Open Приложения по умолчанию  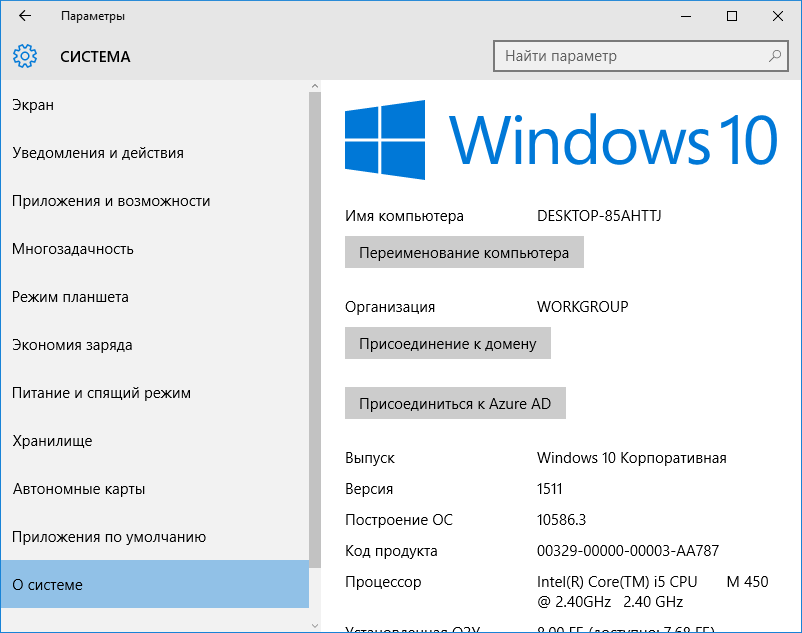tap(154, 537)
